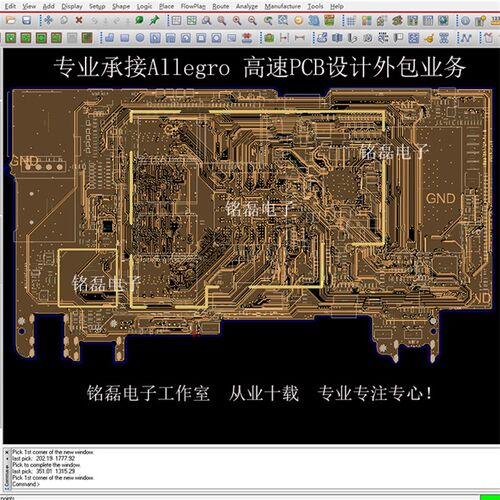Click the red X Delete tool
This screenshot has height=500, width=500.
coord(79,21)
